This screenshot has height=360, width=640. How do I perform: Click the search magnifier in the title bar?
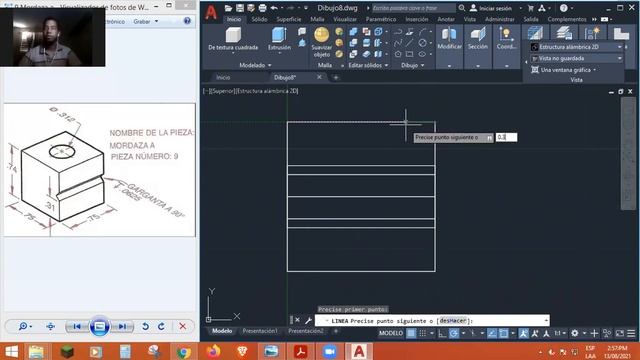(462, 8)
